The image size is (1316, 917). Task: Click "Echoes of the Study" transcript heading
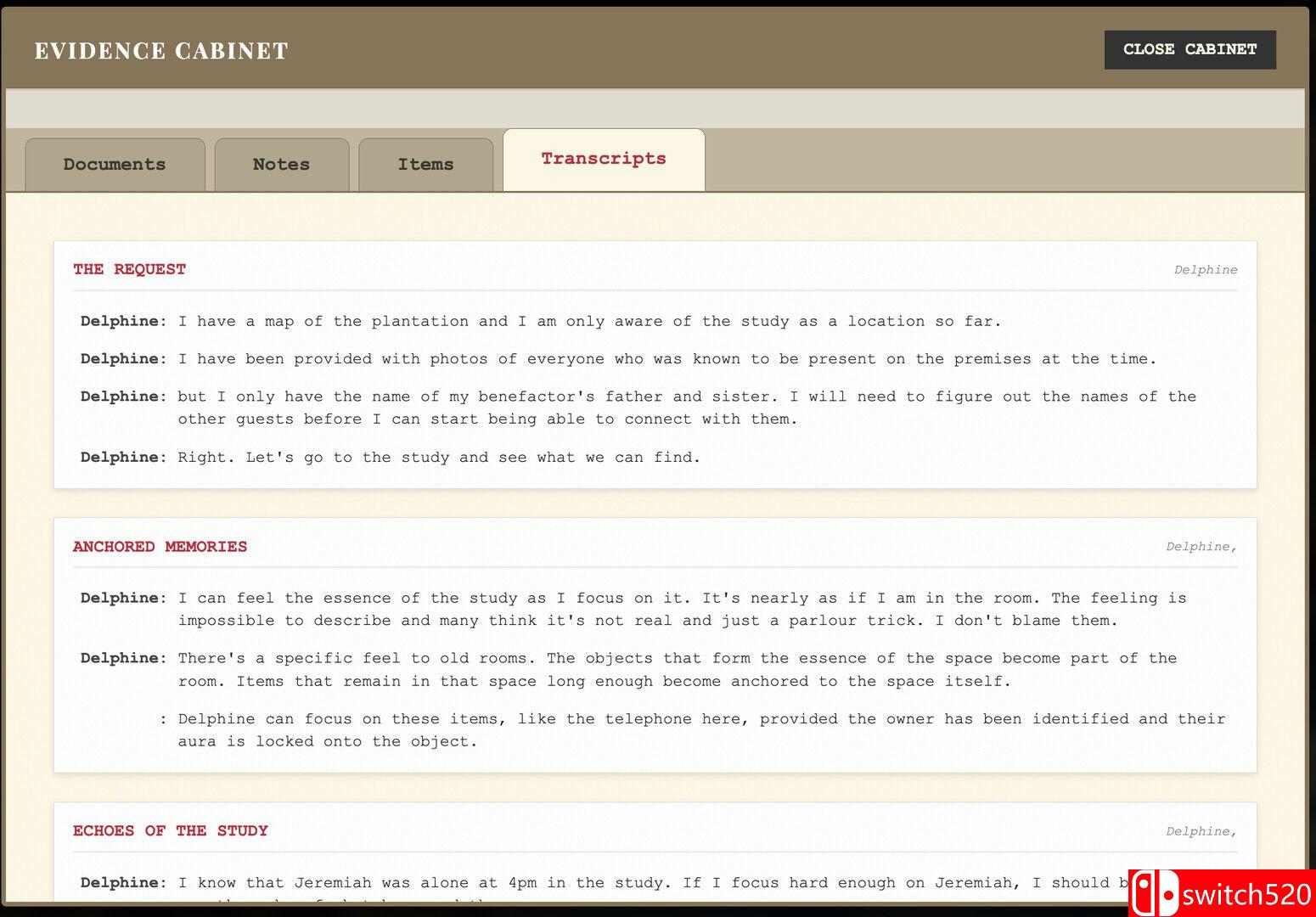pos(171,831)
